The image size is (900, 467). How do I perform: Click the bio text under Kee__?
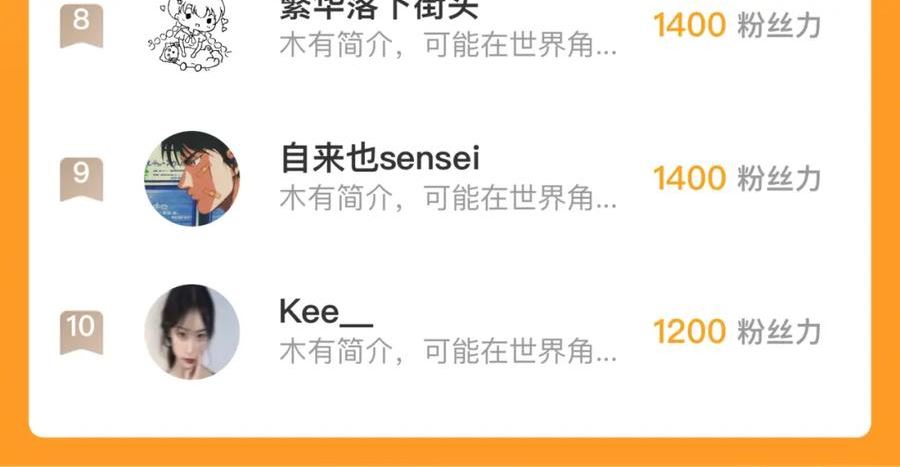[x=448, y=351]
